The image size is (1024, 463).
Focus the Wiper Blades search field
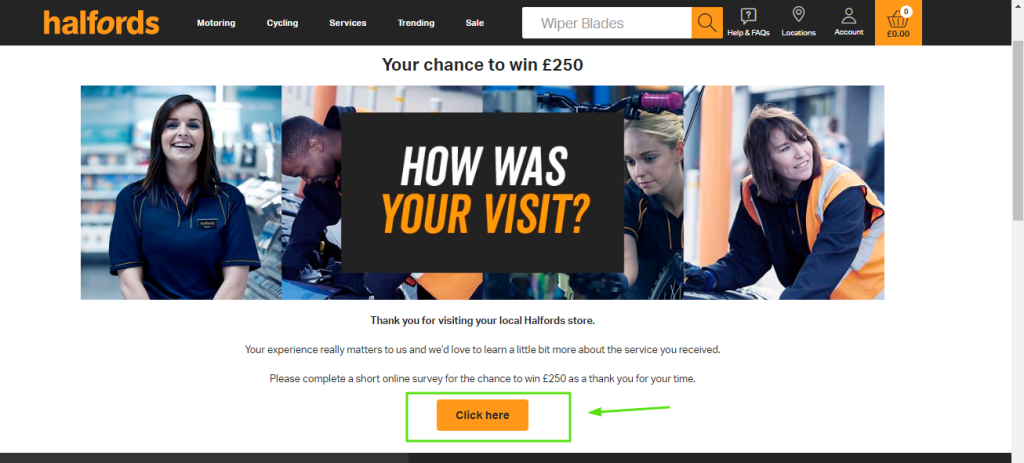(x=607, y=23)
